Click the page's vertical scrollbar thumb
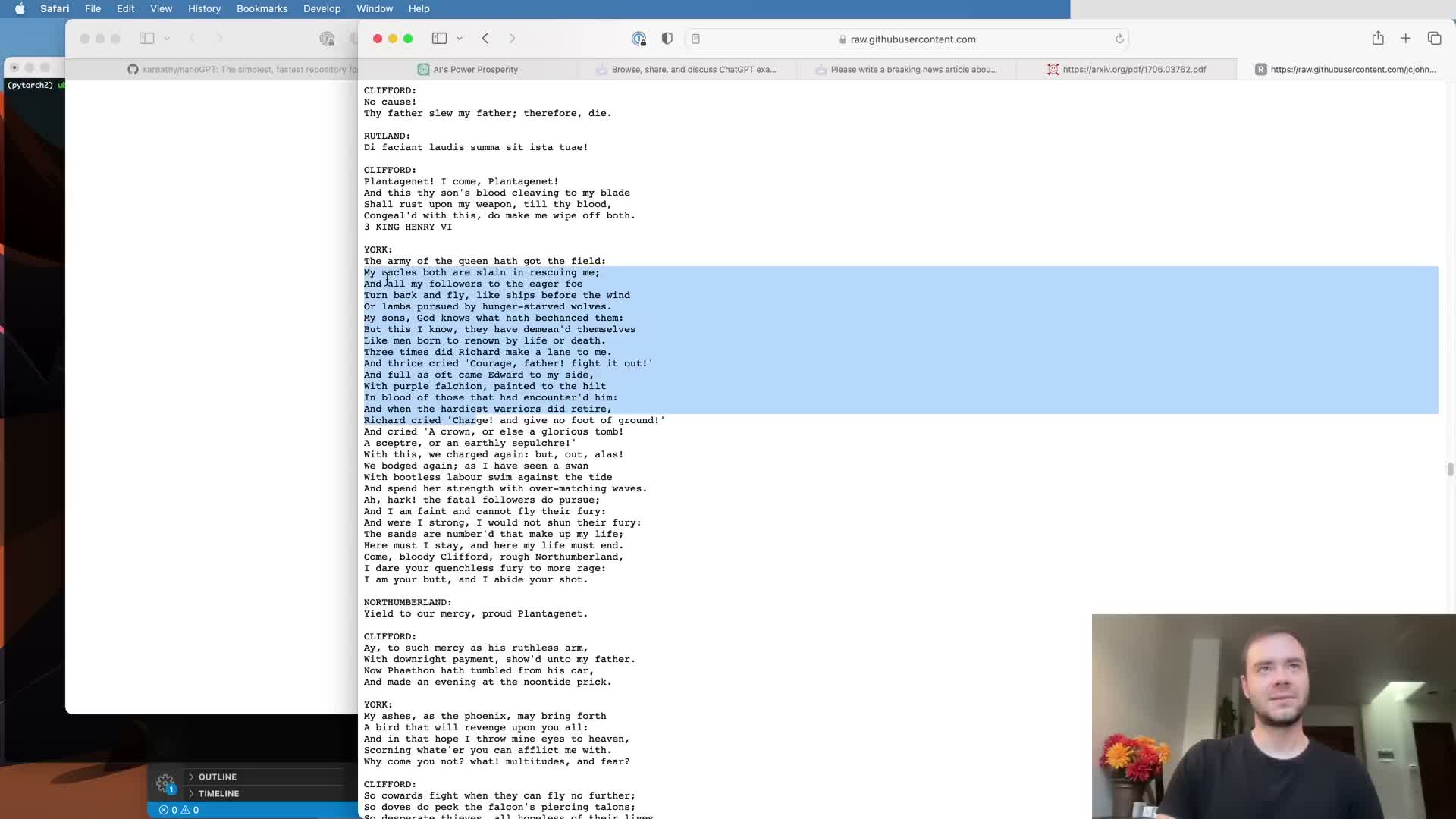Image resolution: width=1456 pixels, height=819 pixels. point(1450,469)
